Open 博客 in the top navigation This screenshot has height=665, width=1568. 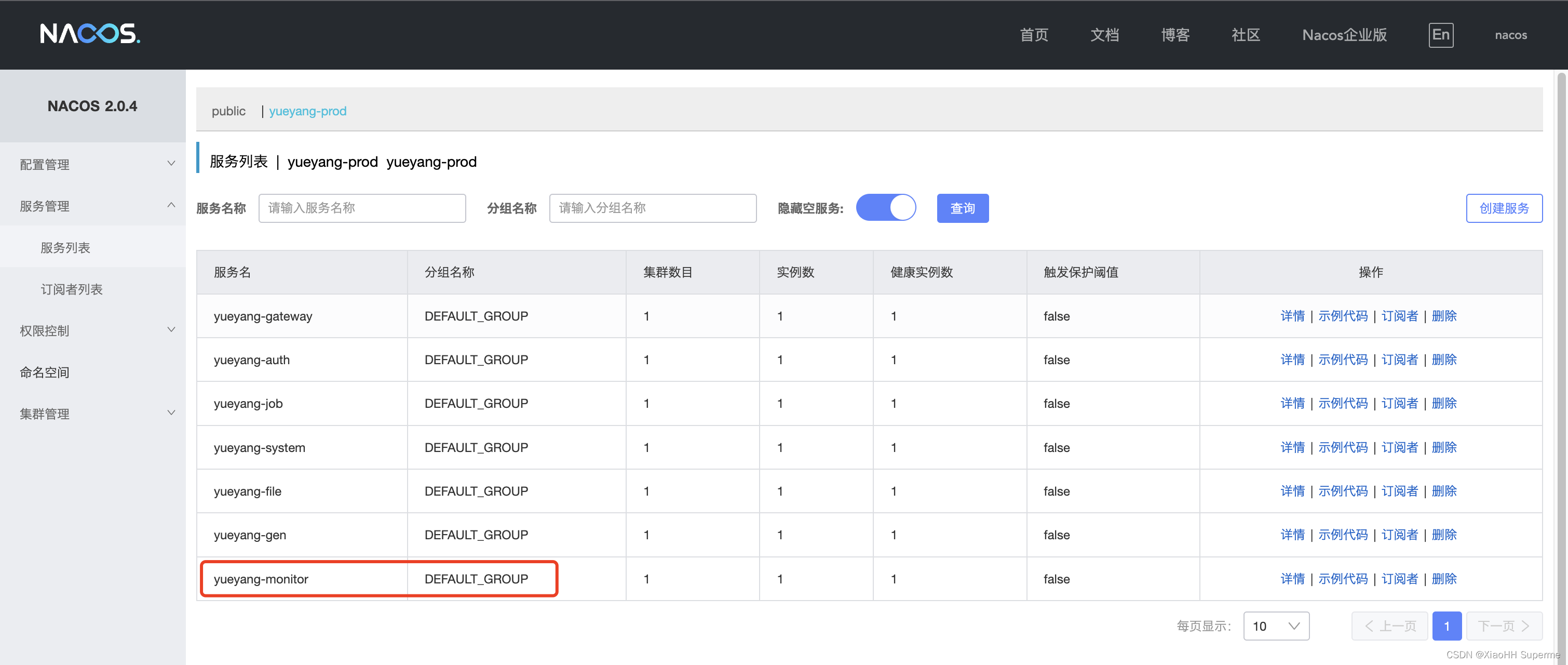[1175, 35]
